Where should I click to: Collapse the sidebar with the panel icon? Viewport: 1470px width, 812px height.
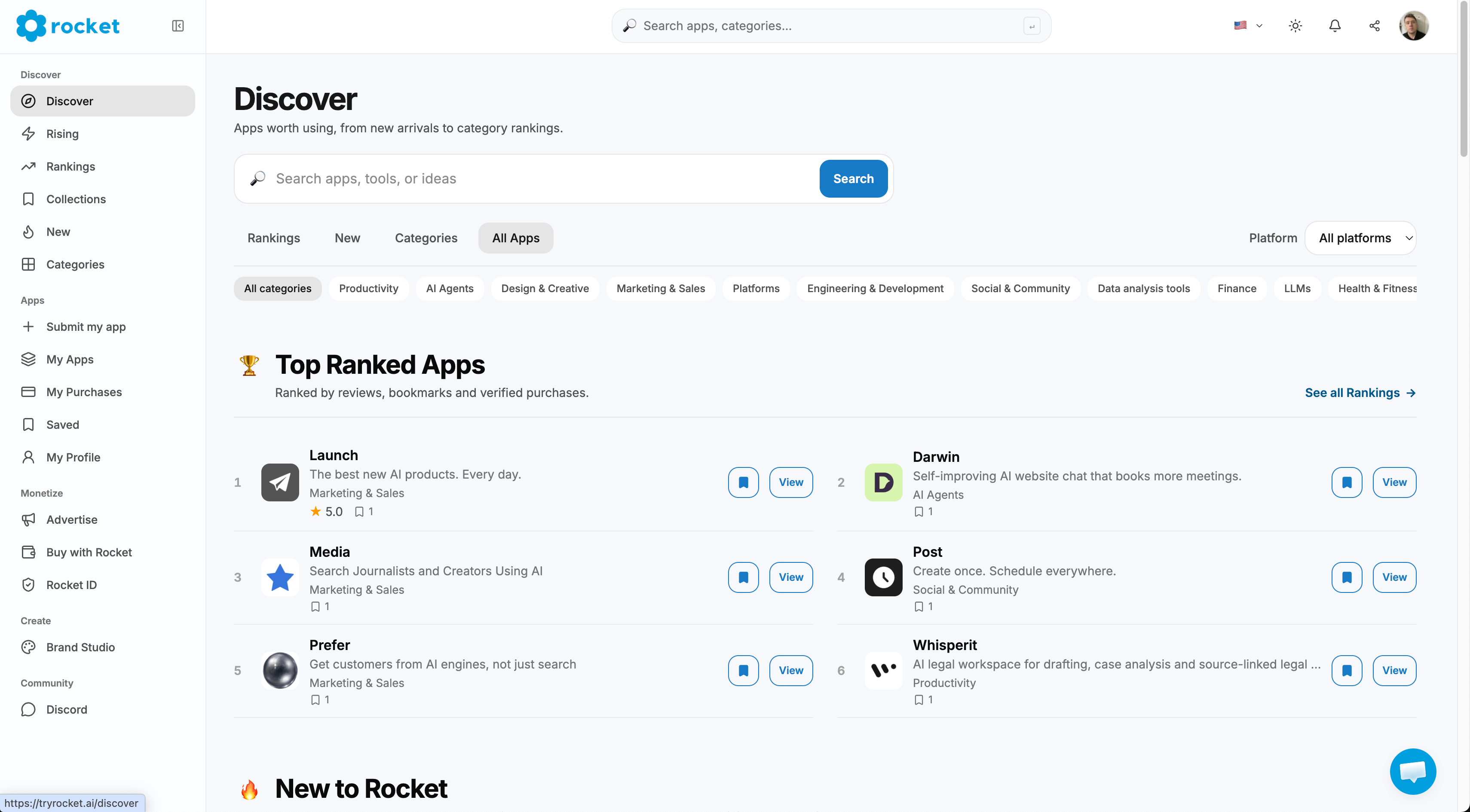(x=178, y=26)
